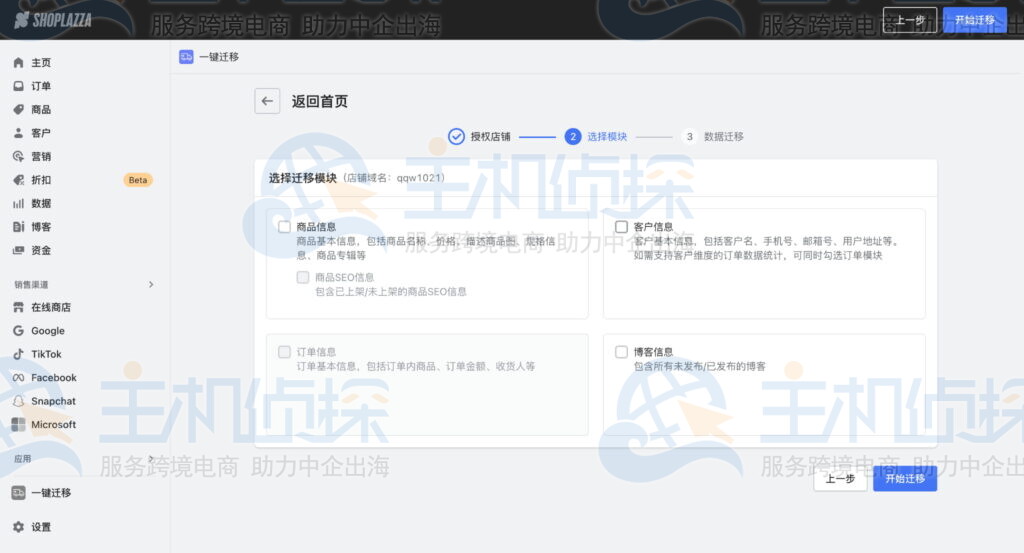
Task: Open the Snapchat channel icon
Action: coord(18,402)
